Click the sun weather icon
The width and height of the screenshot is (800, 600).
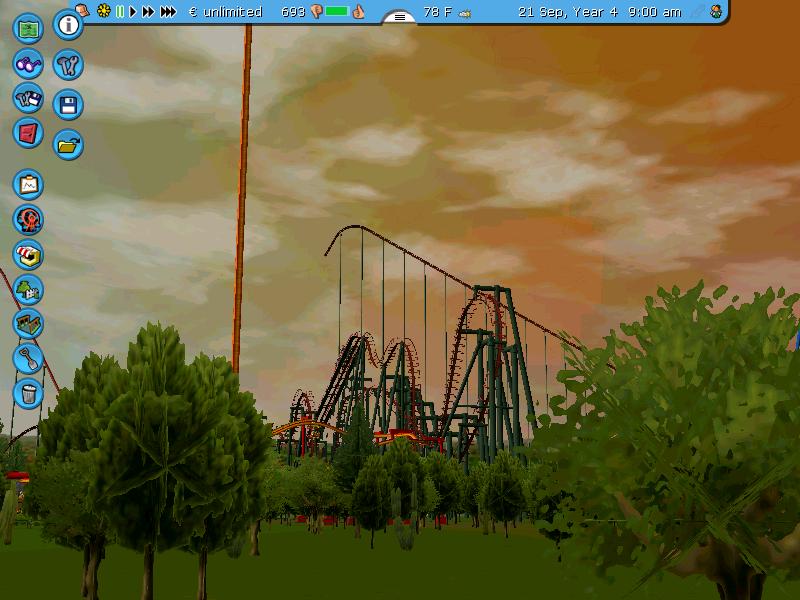104,11
